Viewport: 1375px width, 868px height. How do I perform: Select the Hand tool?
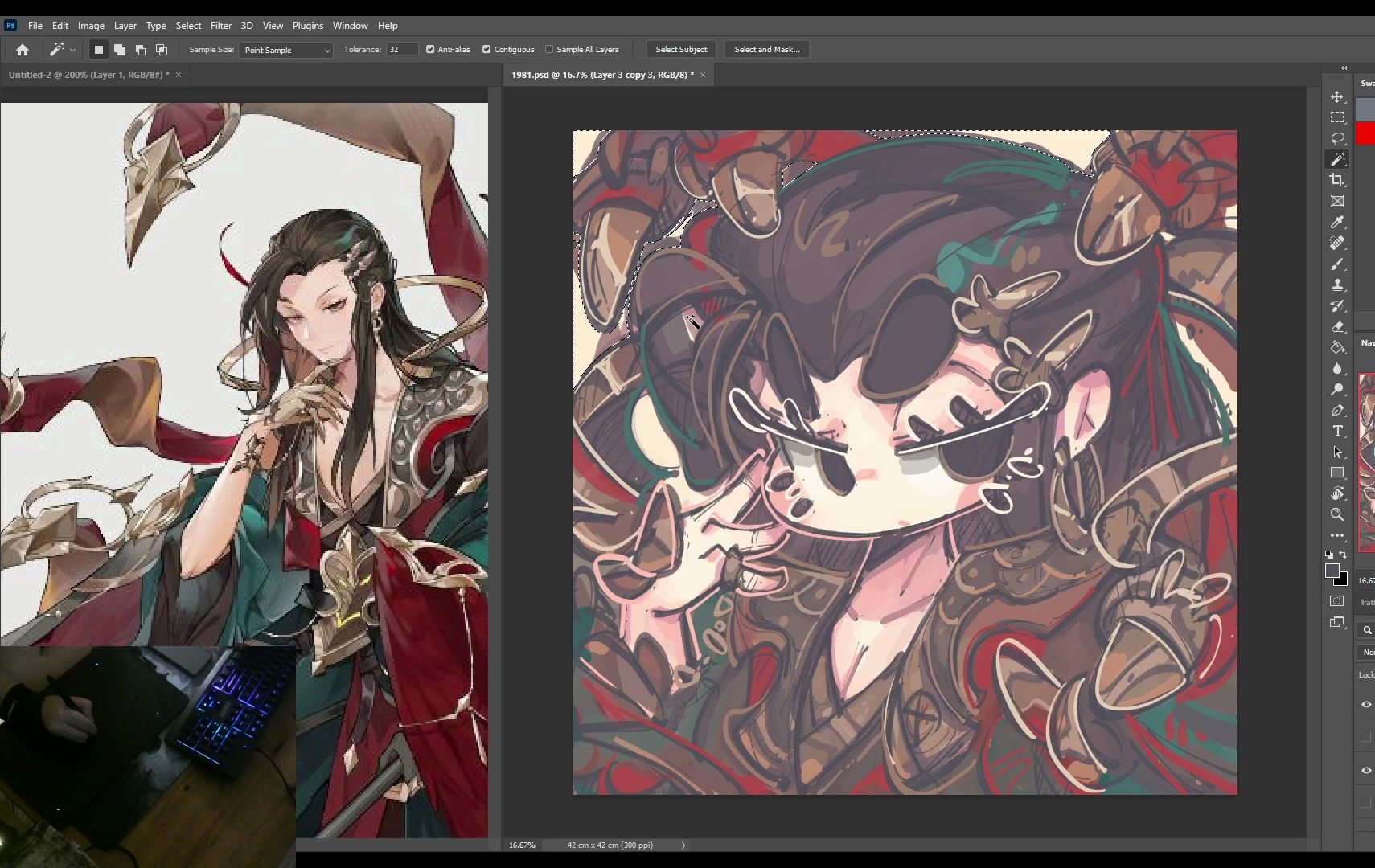click(1337, 493)
